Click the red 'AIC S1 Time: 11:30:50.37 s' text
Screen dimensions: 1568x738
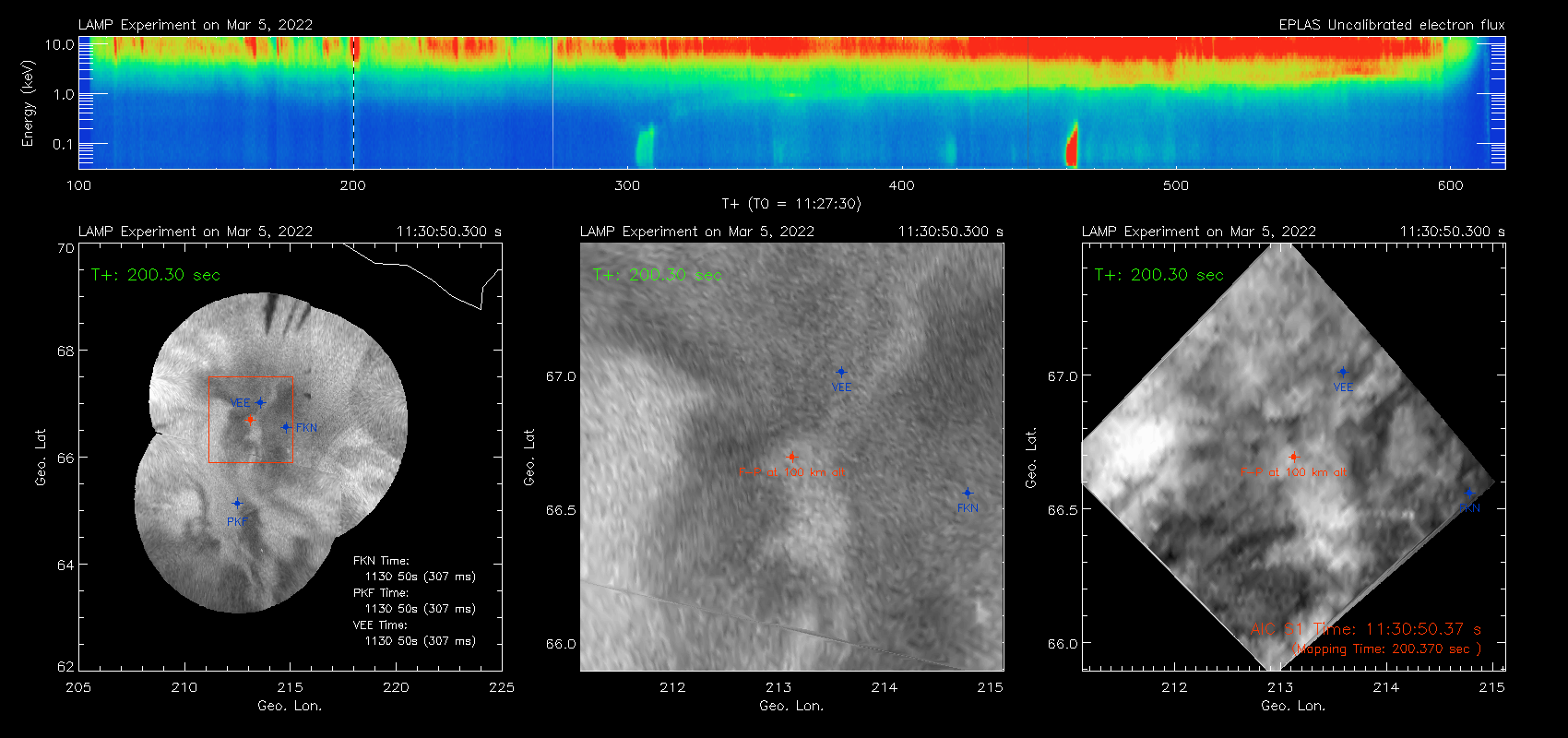coord(1366,629)
